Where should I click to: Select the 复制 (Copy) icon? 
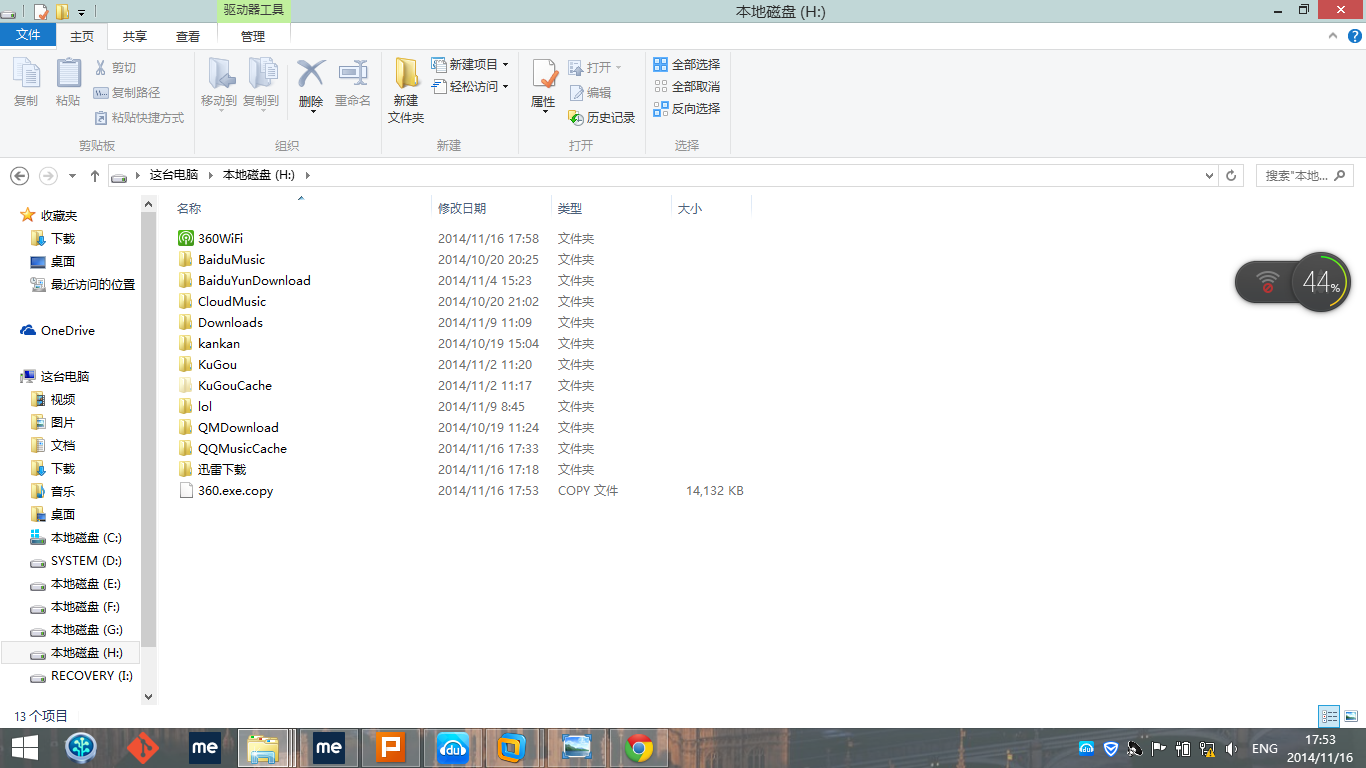click(25, 85)
